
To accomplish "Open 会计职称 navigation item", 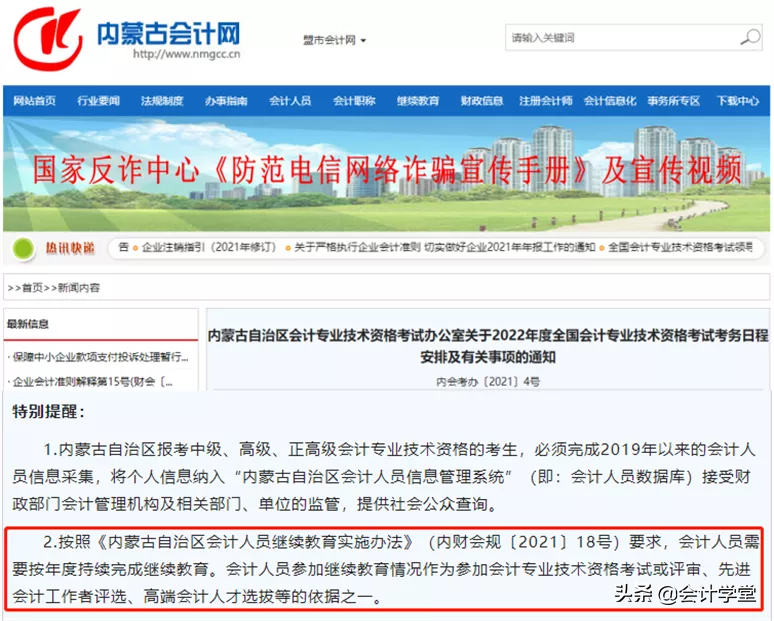I will tap(354, 101).
